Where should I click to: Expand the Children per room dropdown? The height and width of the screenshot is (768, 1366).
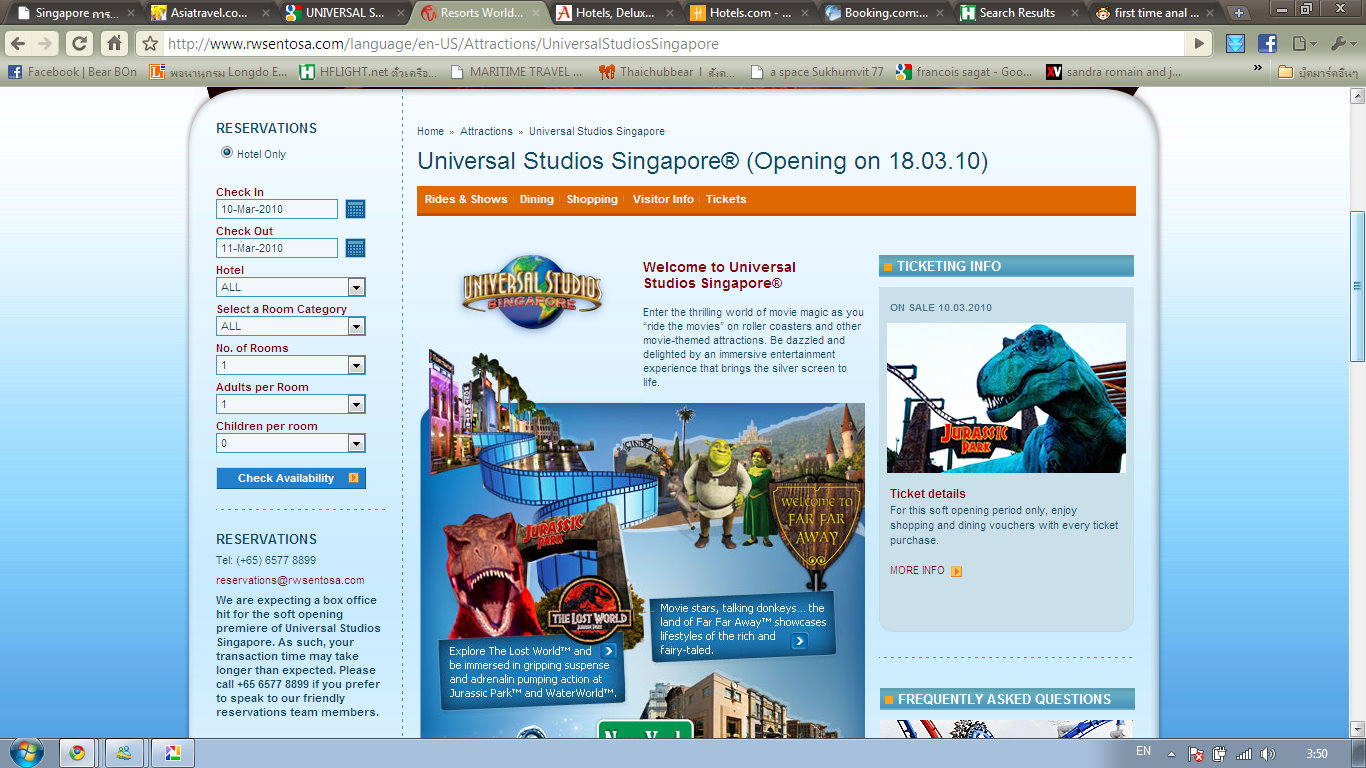(356, 443)
